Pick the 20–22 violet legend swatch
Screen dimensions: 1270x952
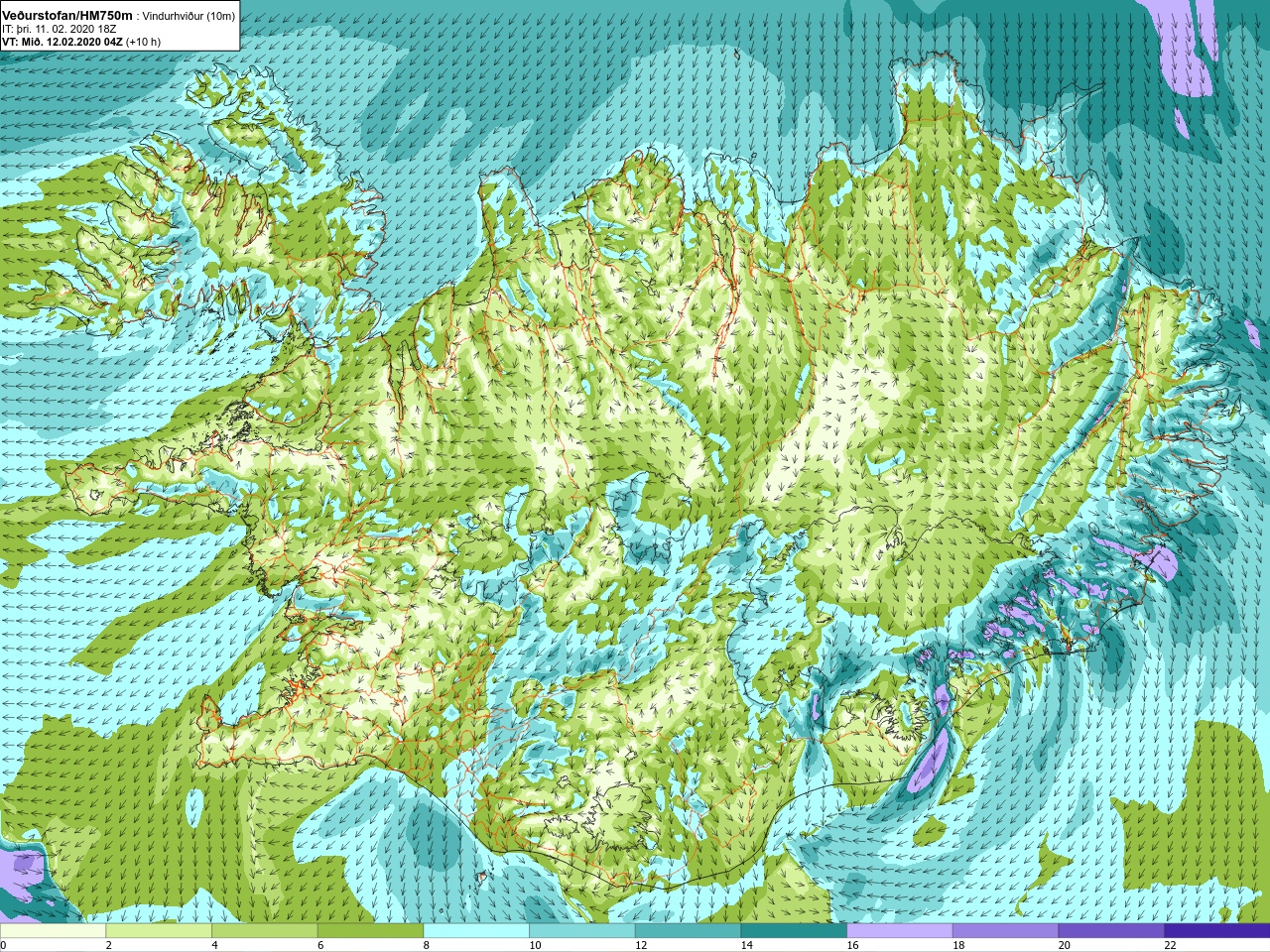tap(1111, 931)
